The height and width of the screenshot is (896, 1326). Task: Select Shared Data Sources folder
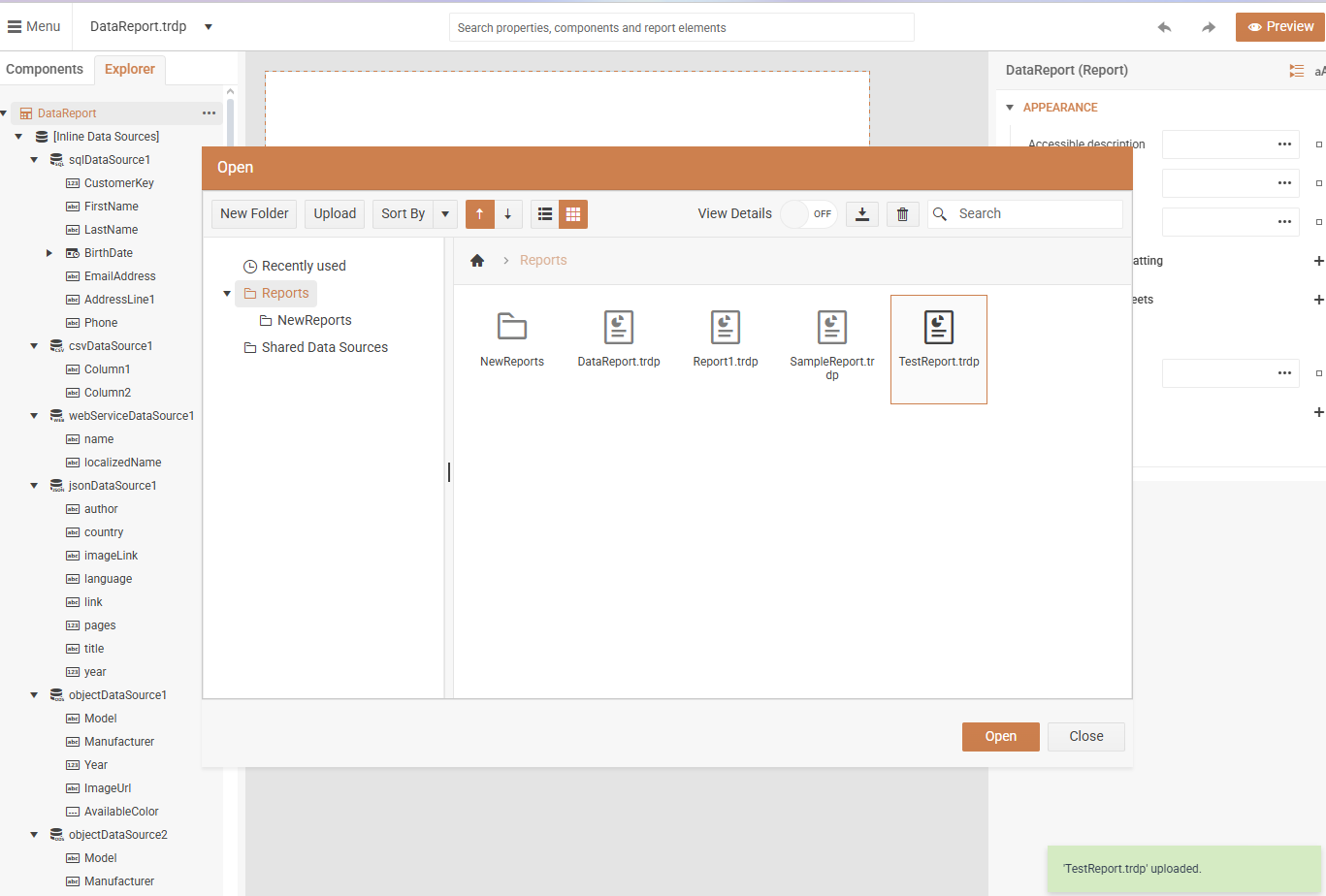click(x=324, y=347)
